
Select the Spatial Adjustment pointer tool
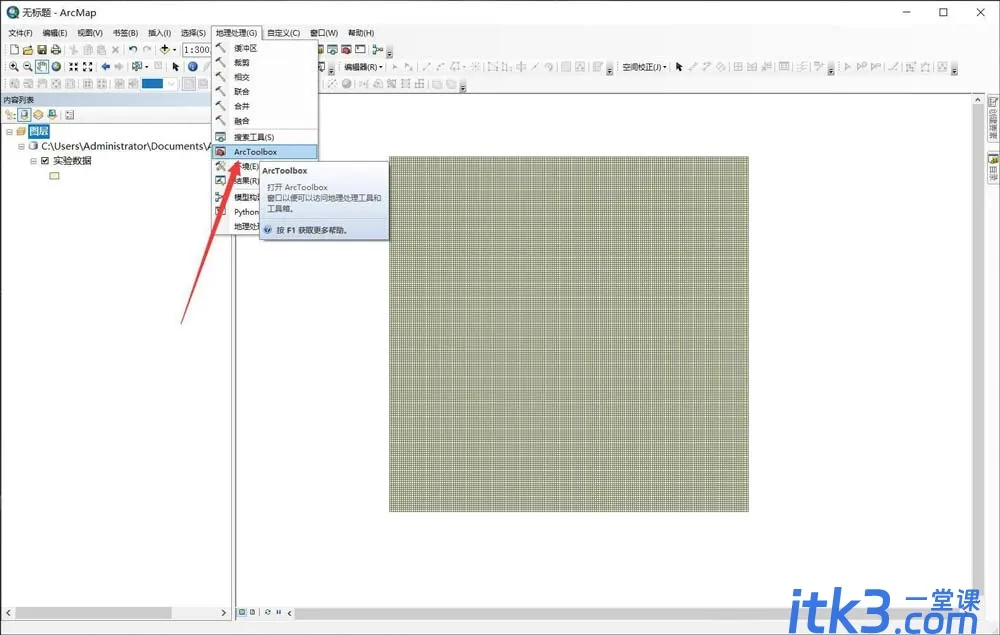click(679, 66)
